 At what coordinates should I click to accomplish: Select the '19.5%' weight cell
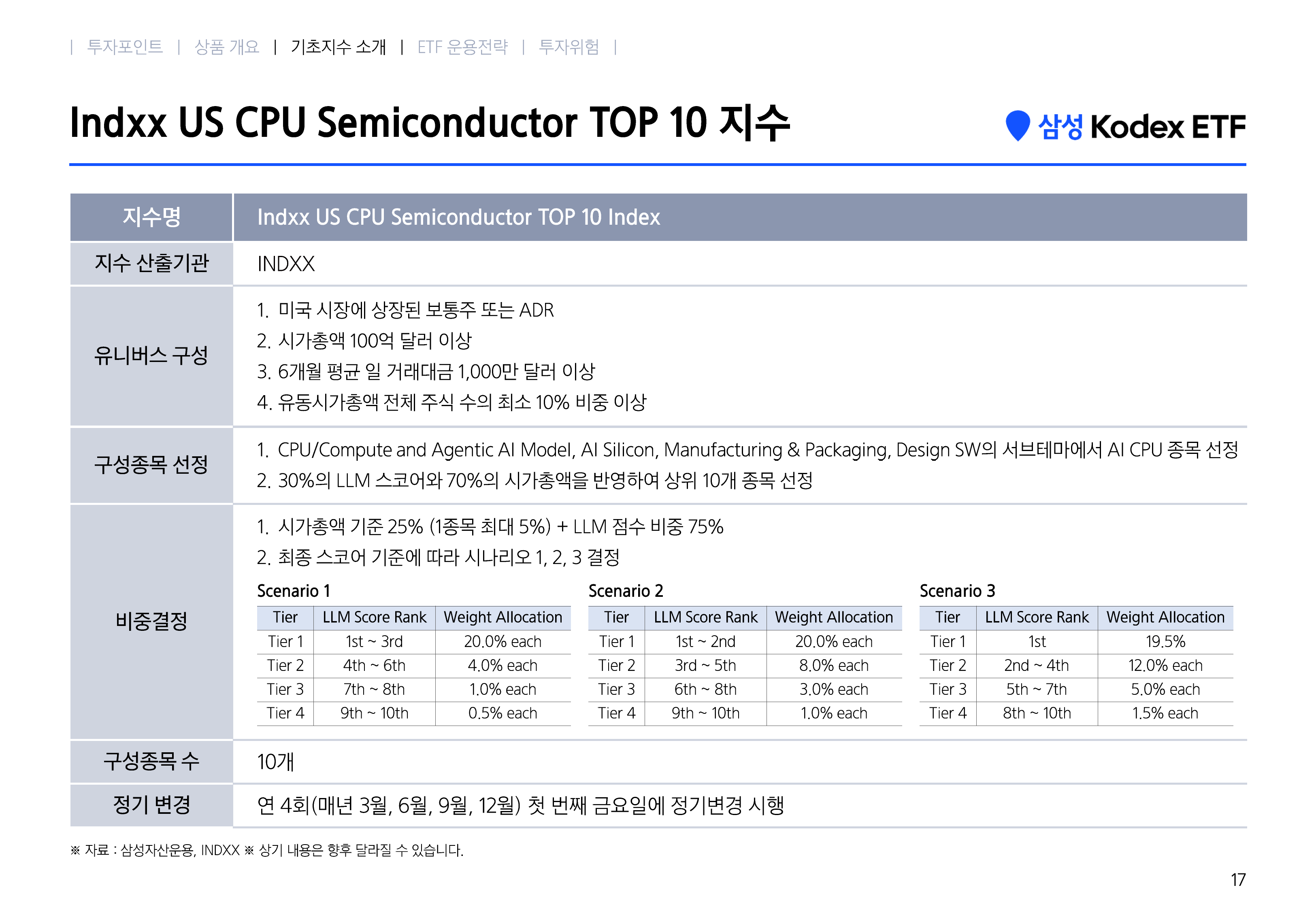(x=1165, y=642)
